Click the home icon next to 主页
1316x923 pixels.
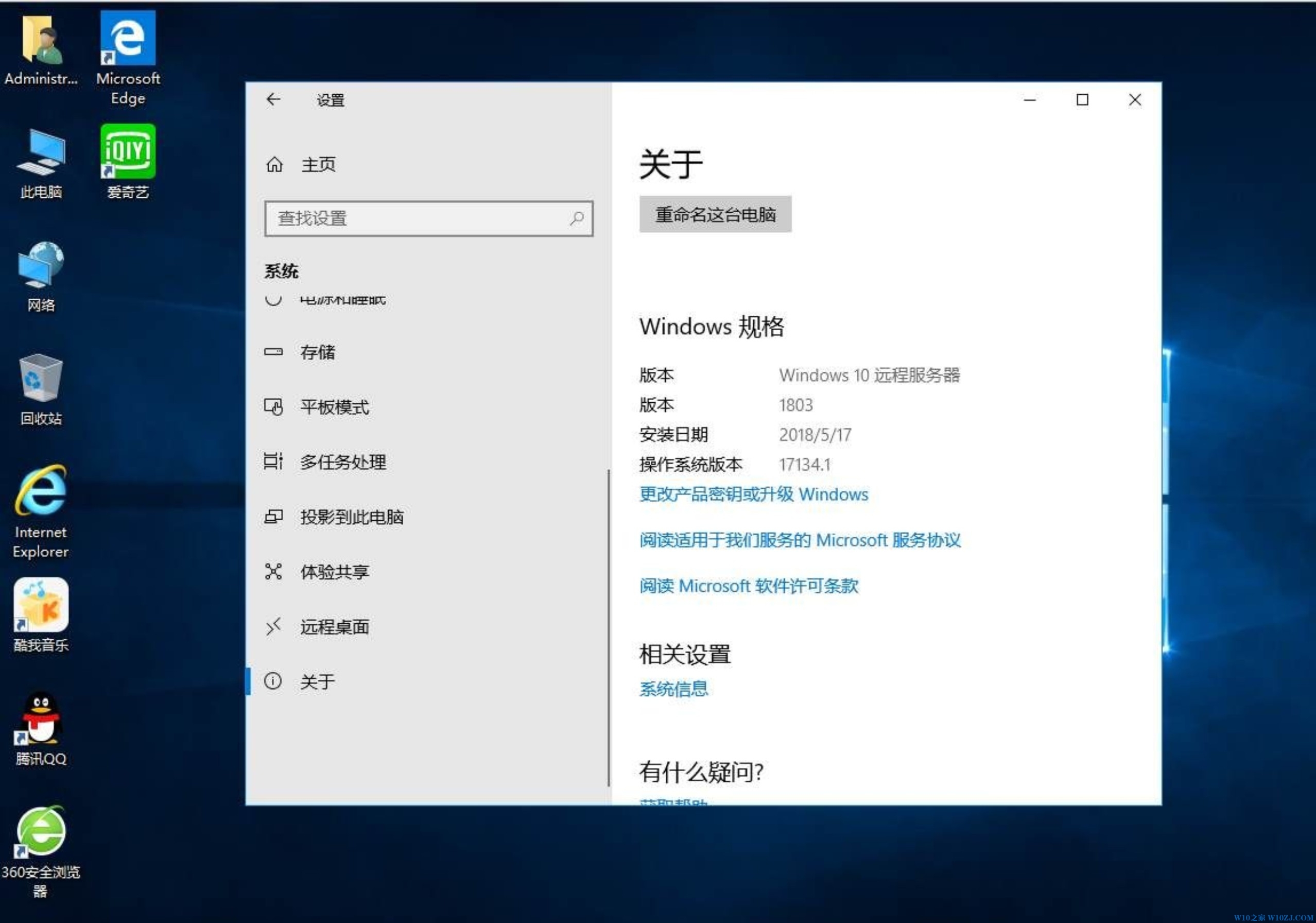pyautogui.click(x=274, y=164)
